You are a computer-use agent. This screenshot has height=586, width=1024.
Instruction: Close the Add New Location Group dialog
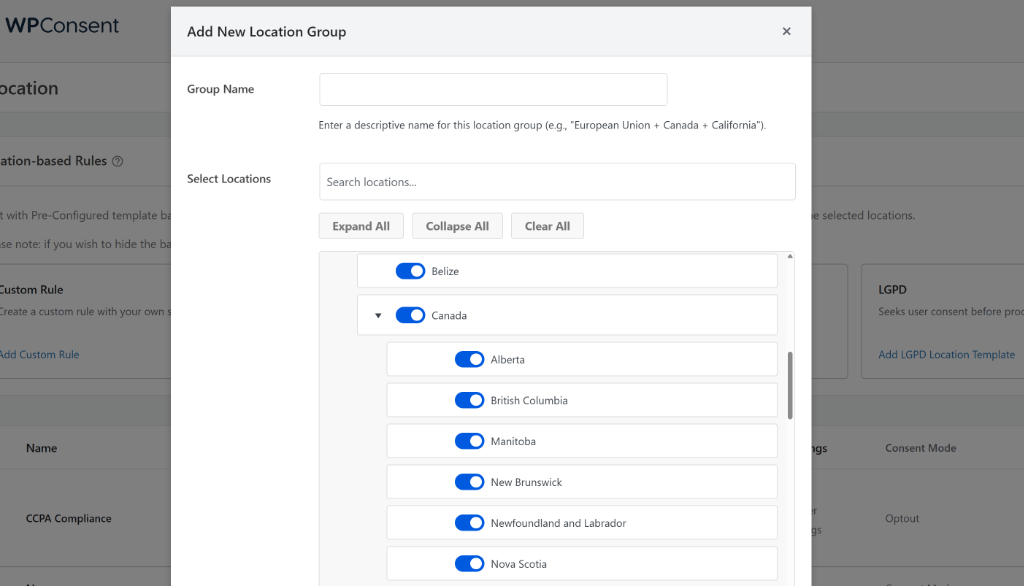[x=786, y=31]
